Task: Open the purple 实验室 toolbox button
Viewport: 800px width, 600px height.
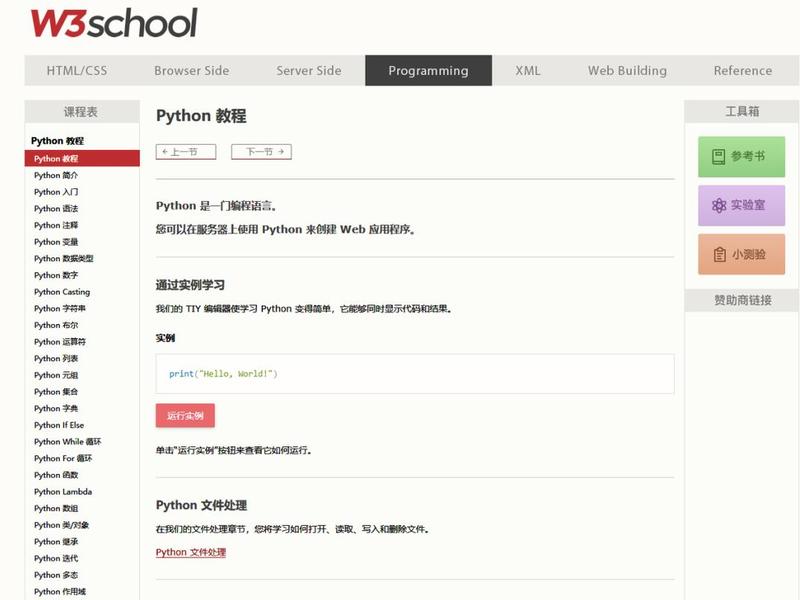Action: tap(741, 206)
